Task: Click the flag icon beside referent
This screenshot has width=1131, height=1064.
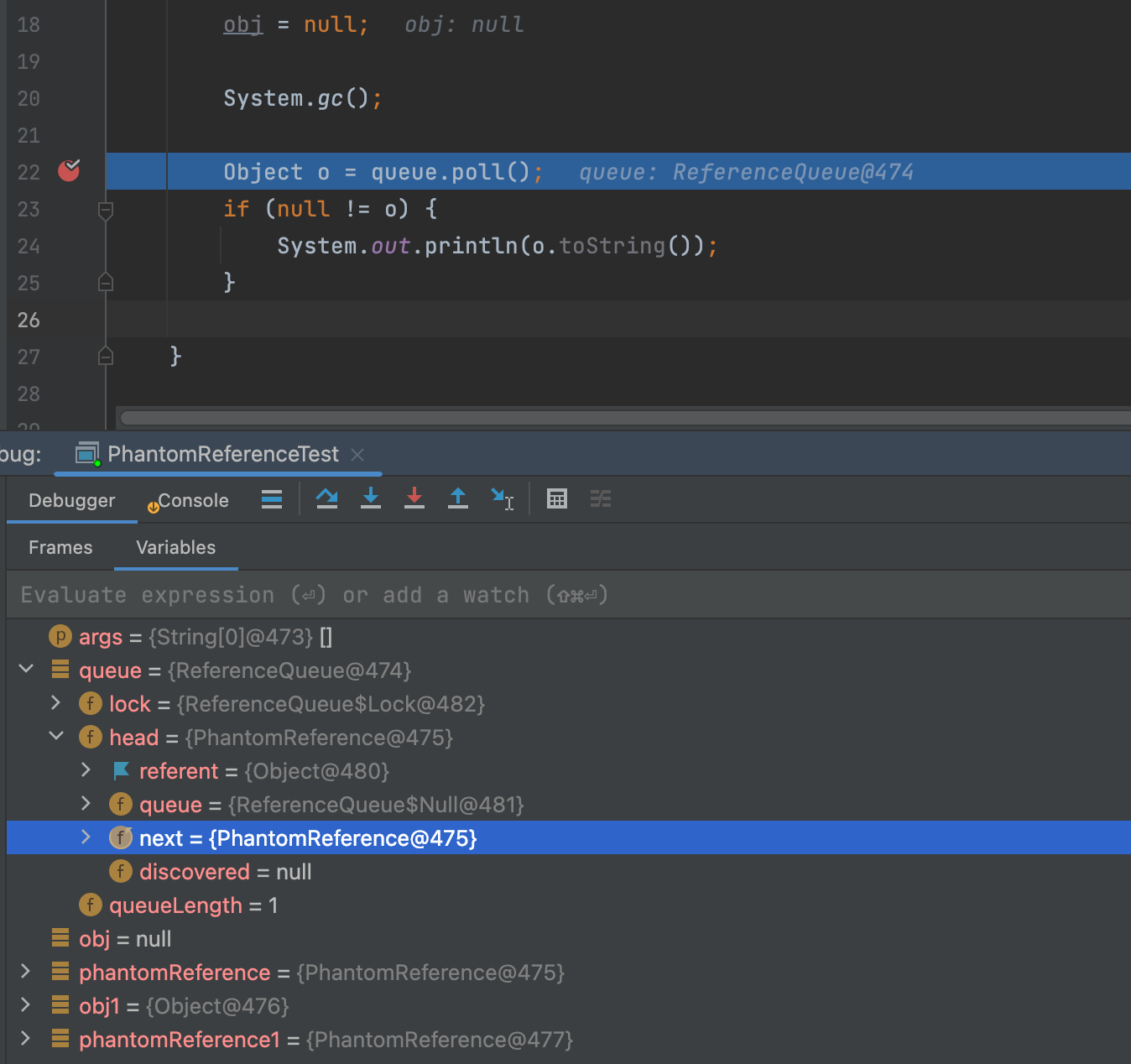Action: [121, 770]
